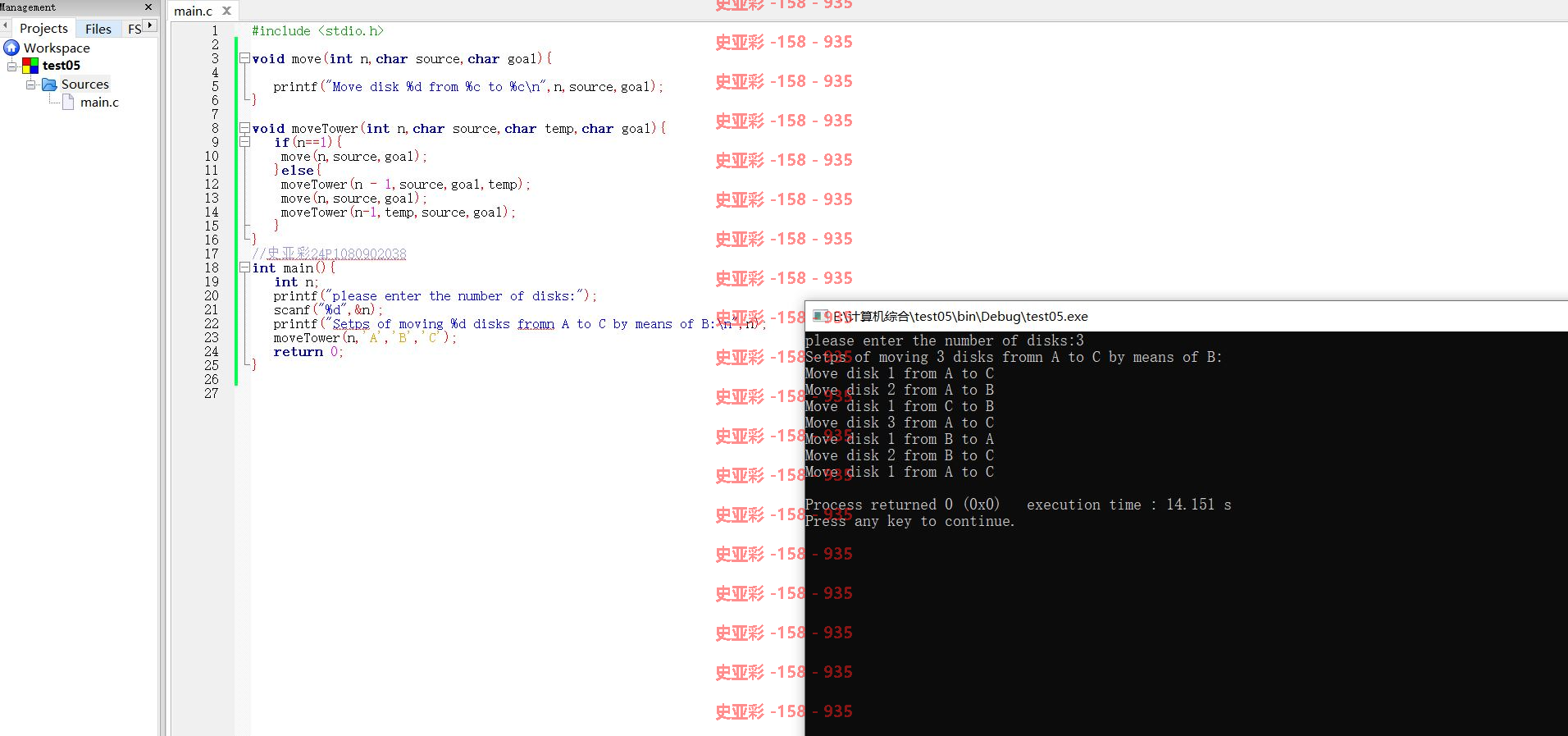Viewport: 1568px width, 736px height.
Task: Fold the if block at line 9
Action: pos(244,142)
